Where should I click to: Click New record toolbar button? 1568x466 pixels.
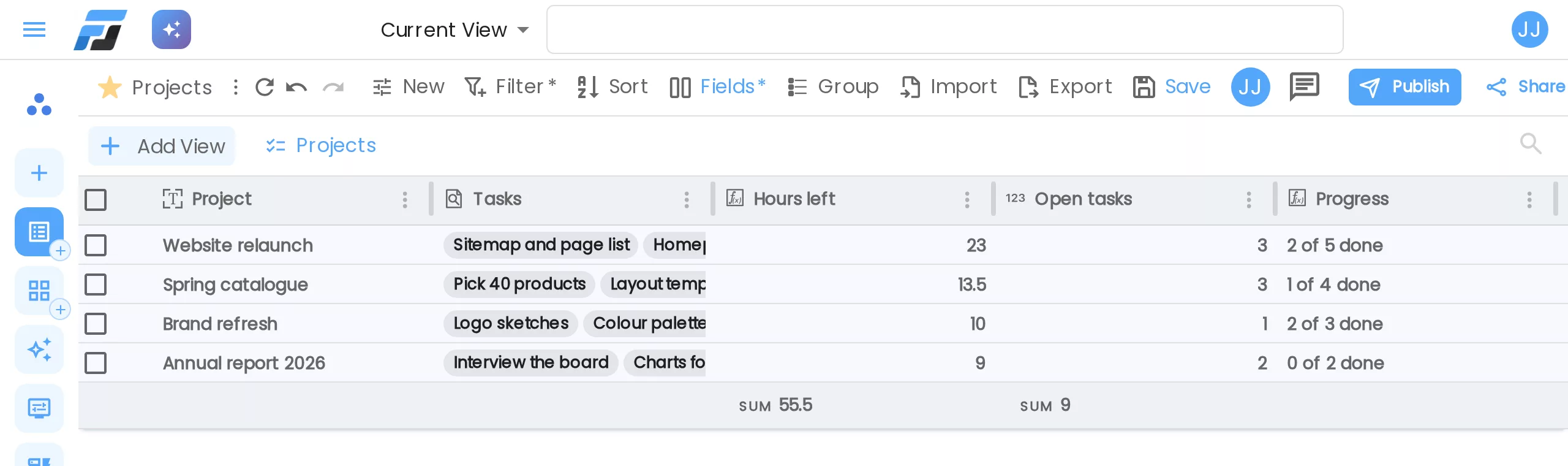pyautogui.click(x=408, y=86)
